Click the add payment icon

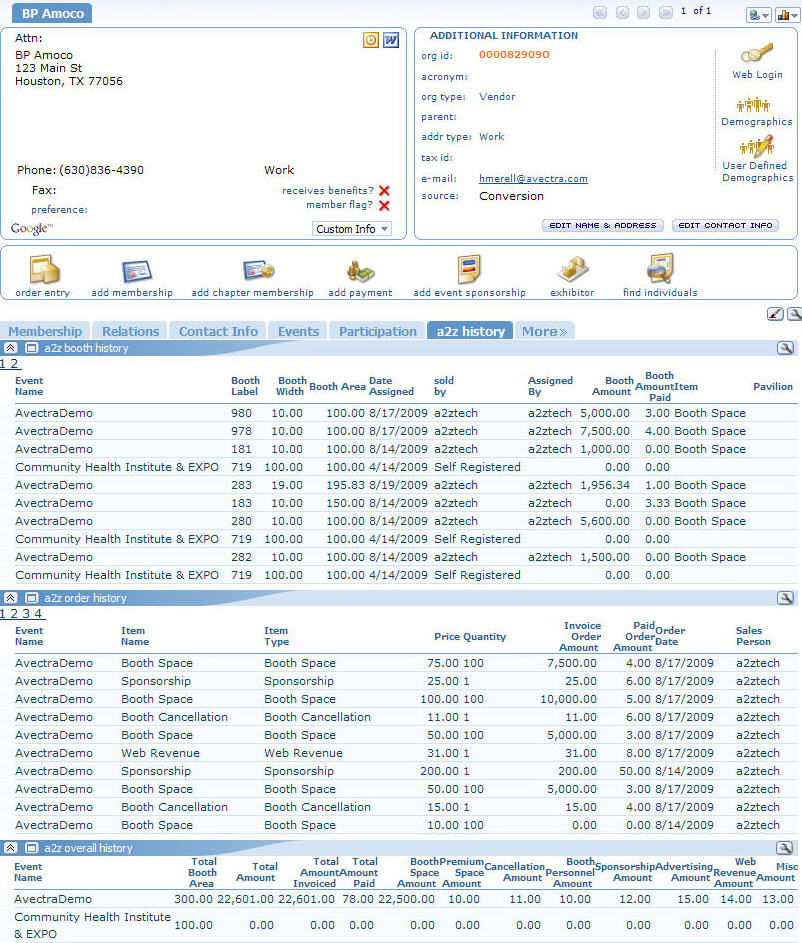[x=359, y=270]
